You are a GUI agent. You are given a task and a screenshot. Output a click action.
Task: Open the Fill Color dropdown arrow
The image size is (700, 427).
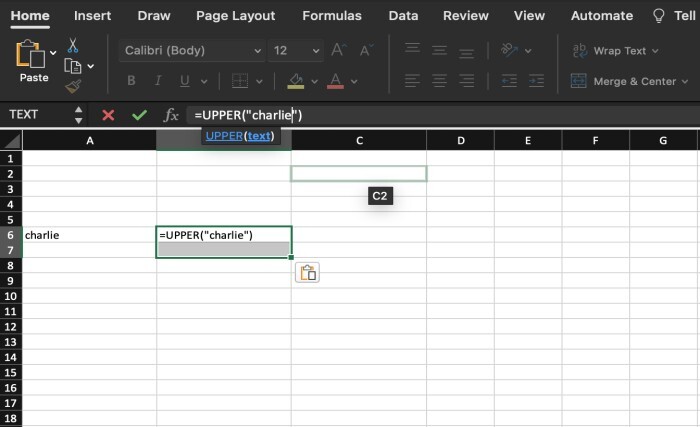314,81
